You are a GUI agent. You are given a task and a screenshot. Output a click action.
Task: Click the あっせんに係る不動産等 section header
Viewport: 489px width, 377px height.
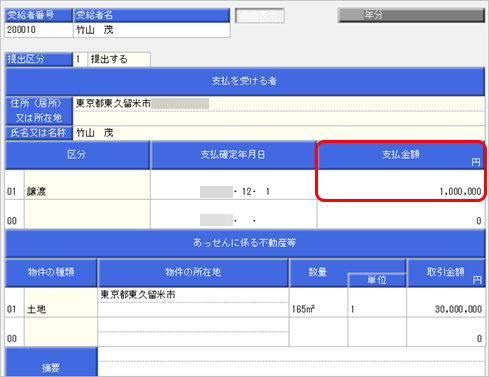pyautogui.click(x=245, y=243)
